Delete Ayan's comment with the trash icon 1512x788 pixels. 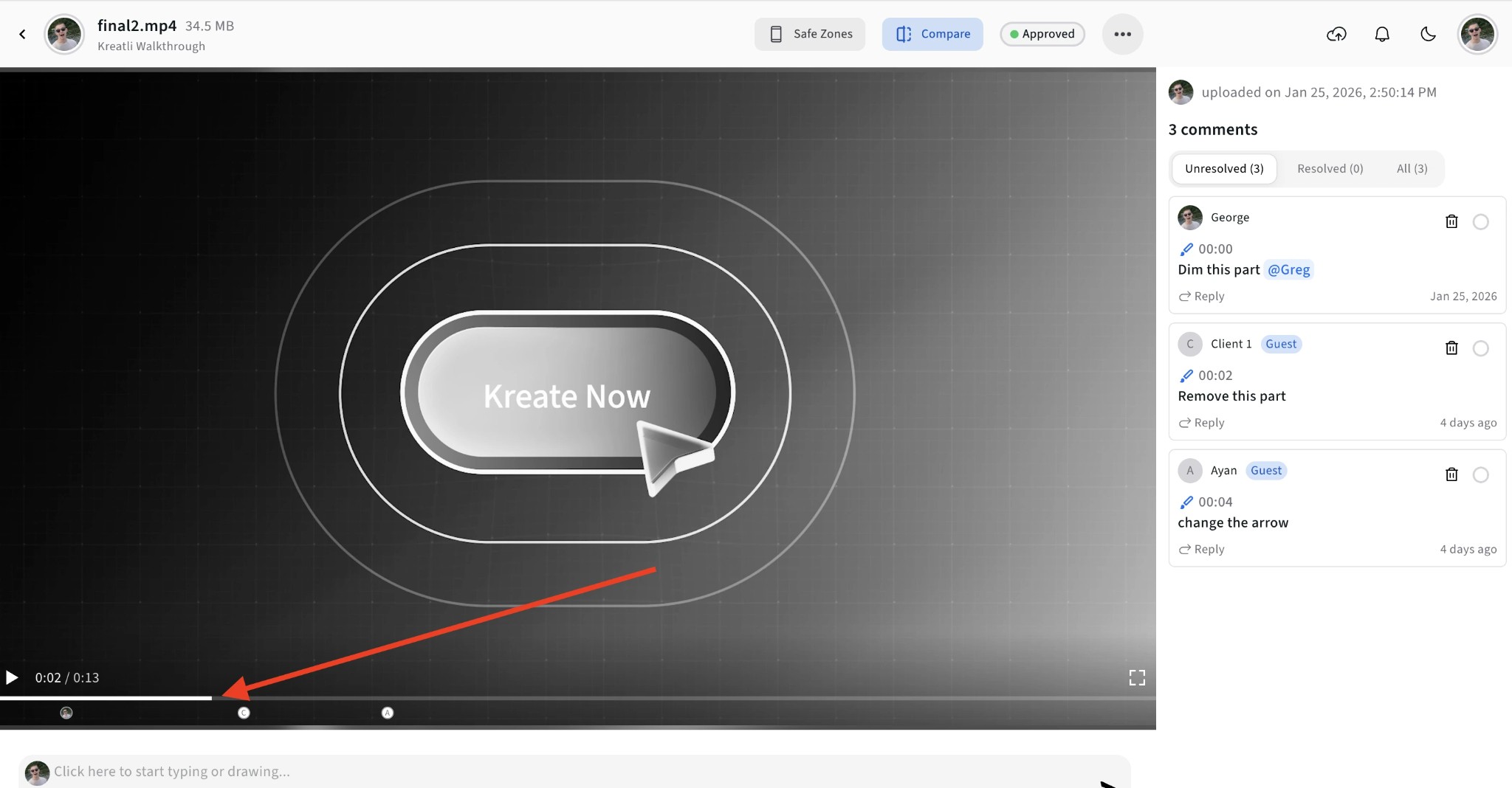[x=1451, y=474]
